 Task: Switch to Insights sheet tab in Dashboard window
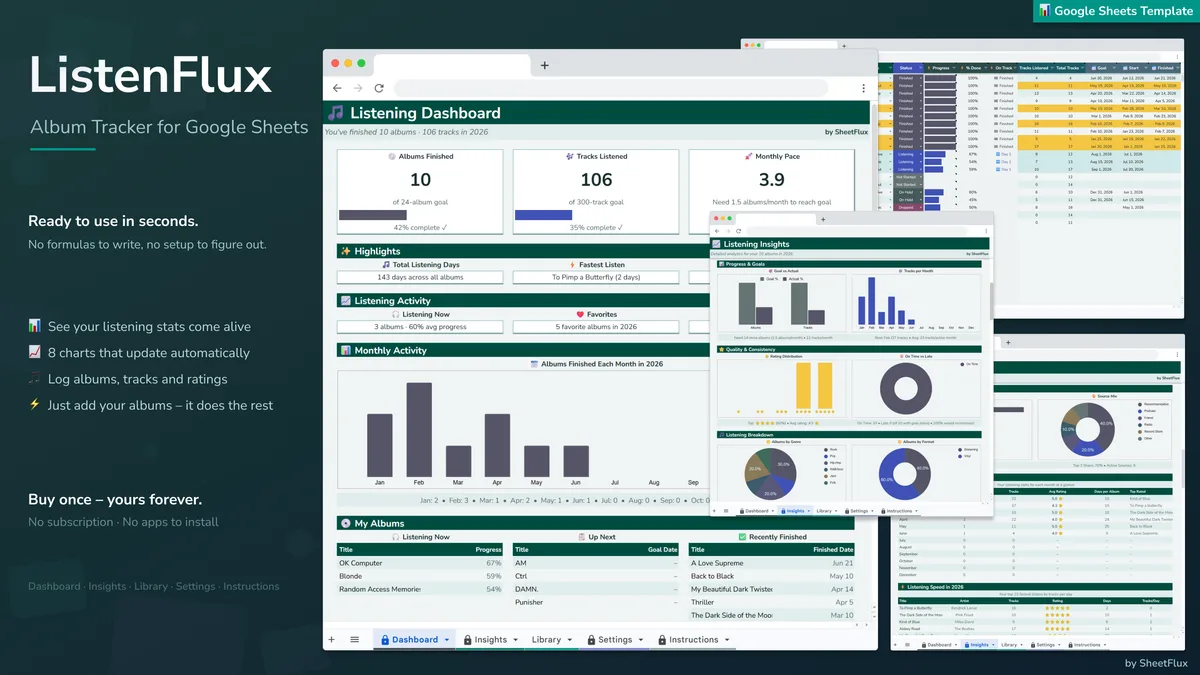[490, 639]
